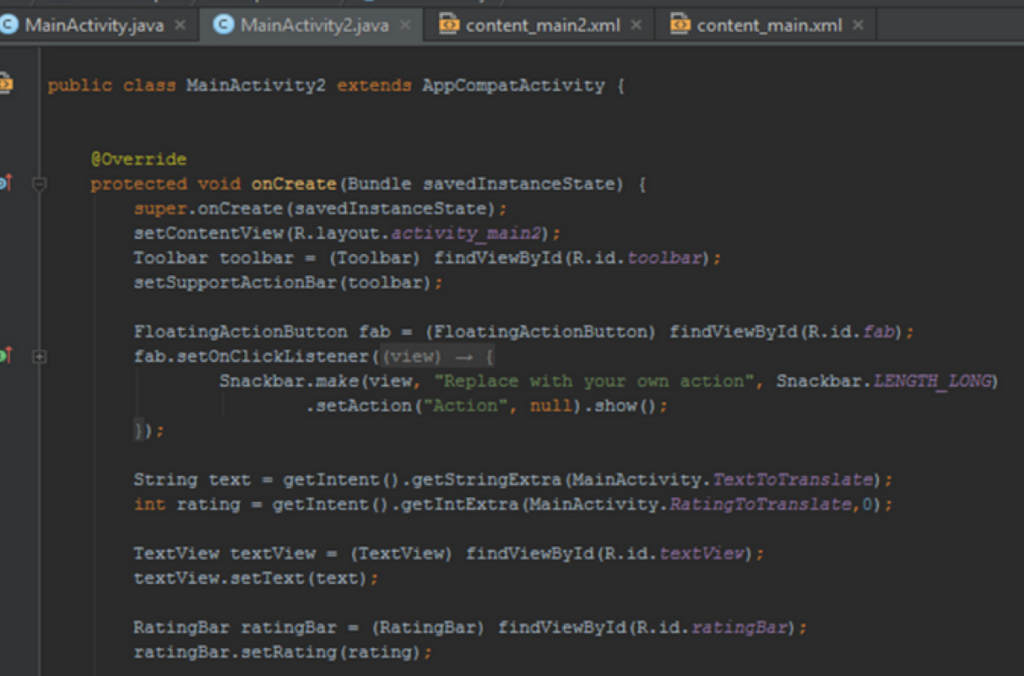Click the related XML file gutter icon beside class declaration
This screenshot has height=676, width=1024.
click(x=5, y=84)
